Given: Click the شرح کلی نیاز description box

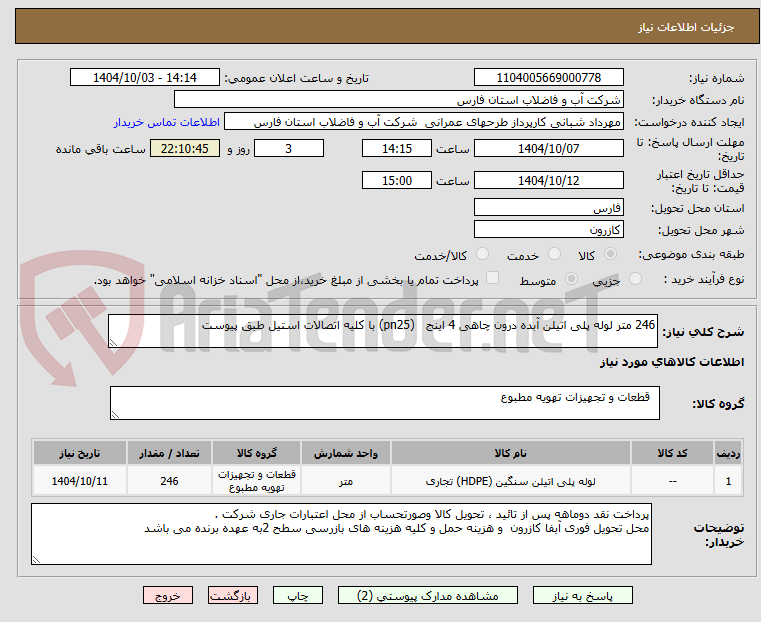Looking at the screenshot, I should coord(382,331).
